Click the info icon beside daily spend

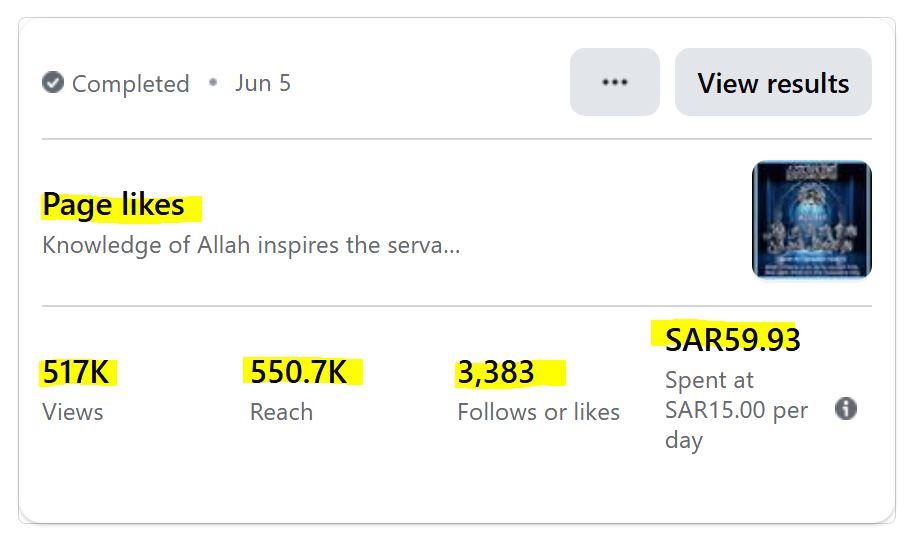(846, 409)
